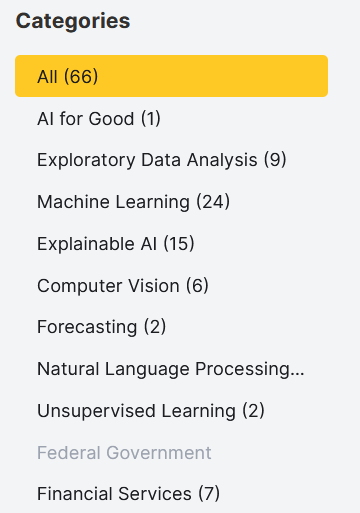The width and height of the screenshot is (360, 513).
Task: Click the ellipsis ending Natural Language Processing
Action: (297, 374)
